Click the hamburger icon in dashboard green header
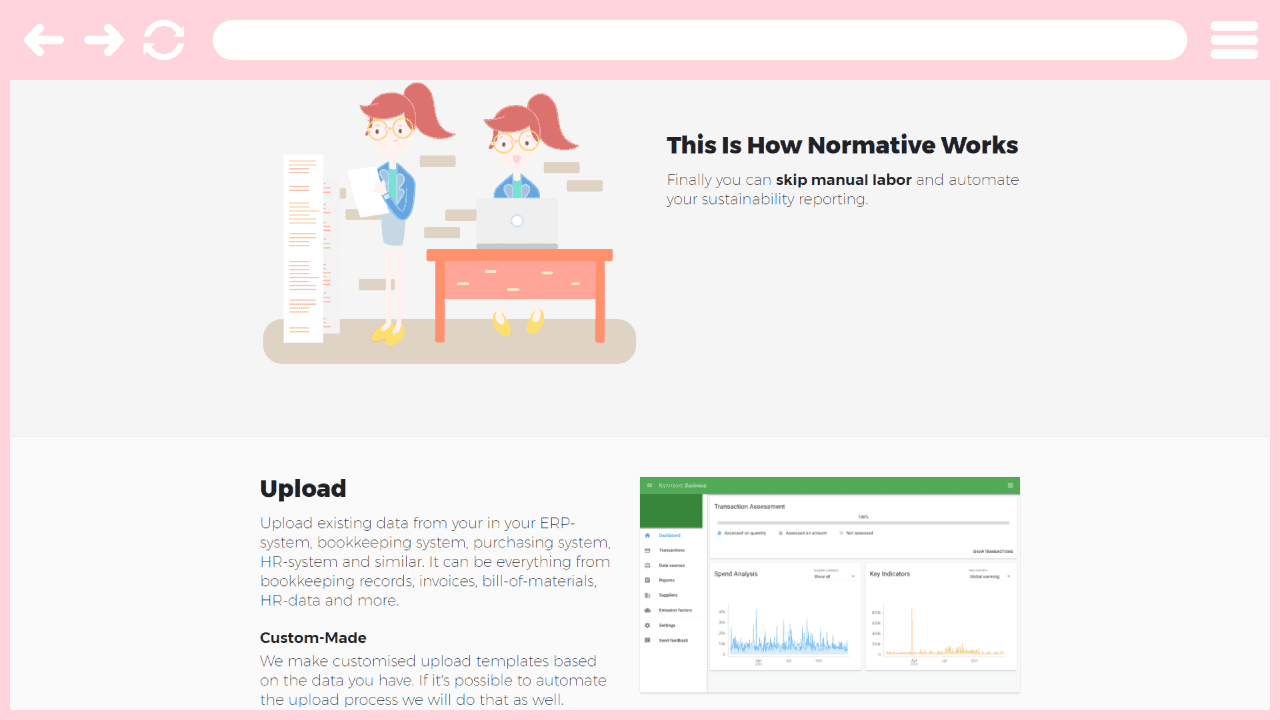Image resolution: width=1280 pixels, height=720 pixels. point(649,485)
